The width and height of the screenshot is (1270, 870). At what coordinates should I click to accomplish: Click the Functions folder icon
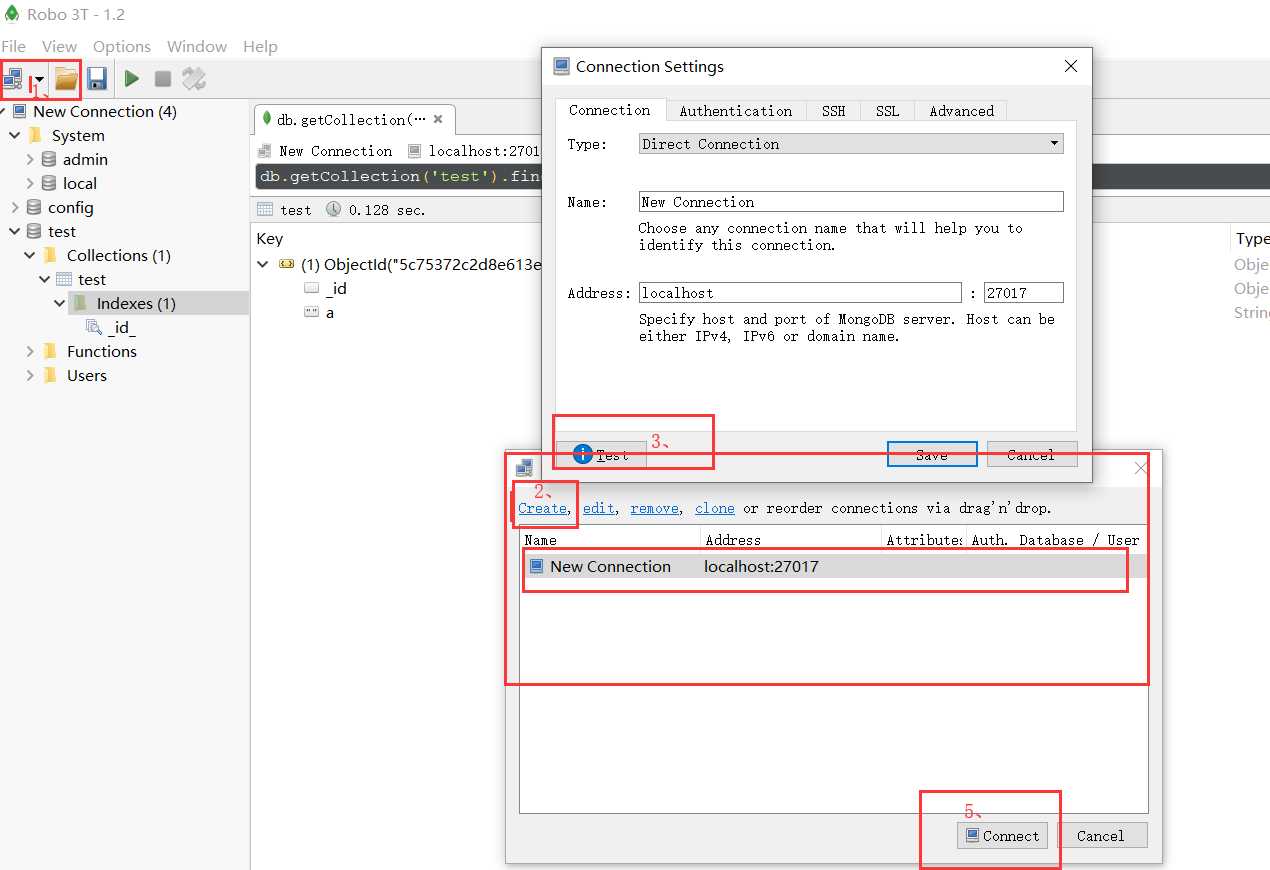[x=50, y=351]
